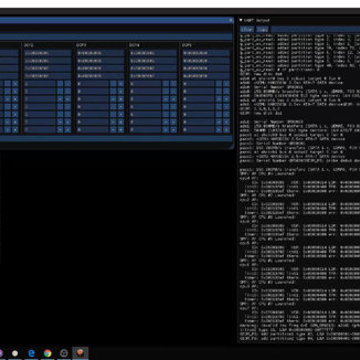Click the active orange app taskbar icon

tap(80, 353)
